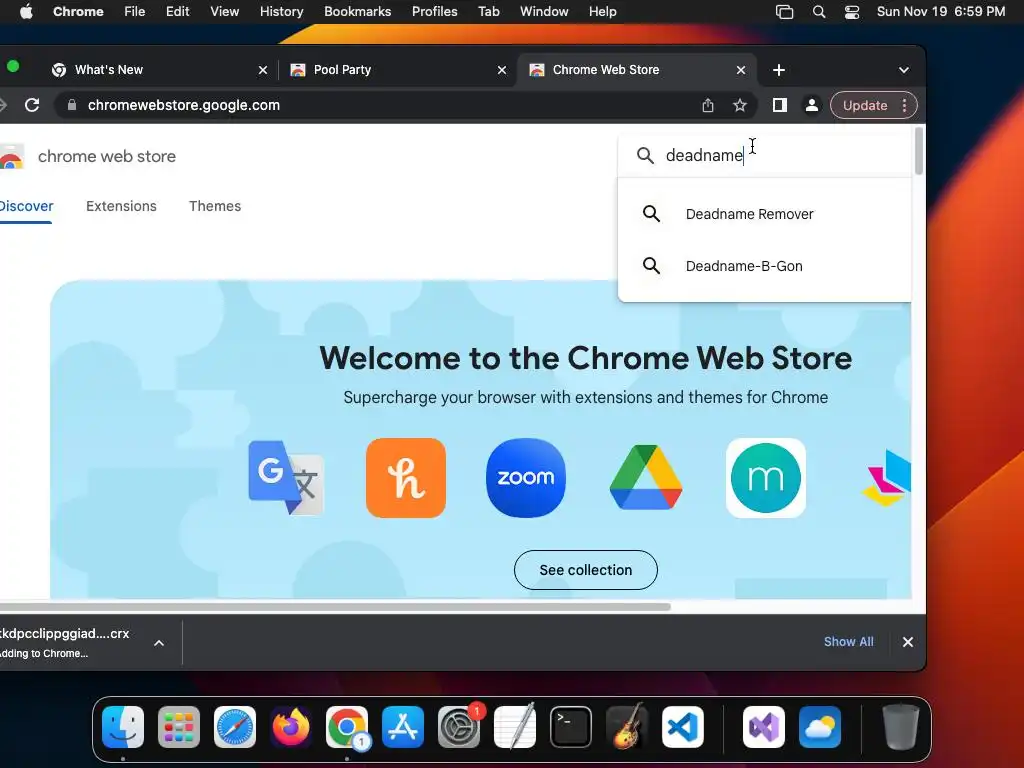
Task: Click the Honey extension icon
Action: pos(406,478)
